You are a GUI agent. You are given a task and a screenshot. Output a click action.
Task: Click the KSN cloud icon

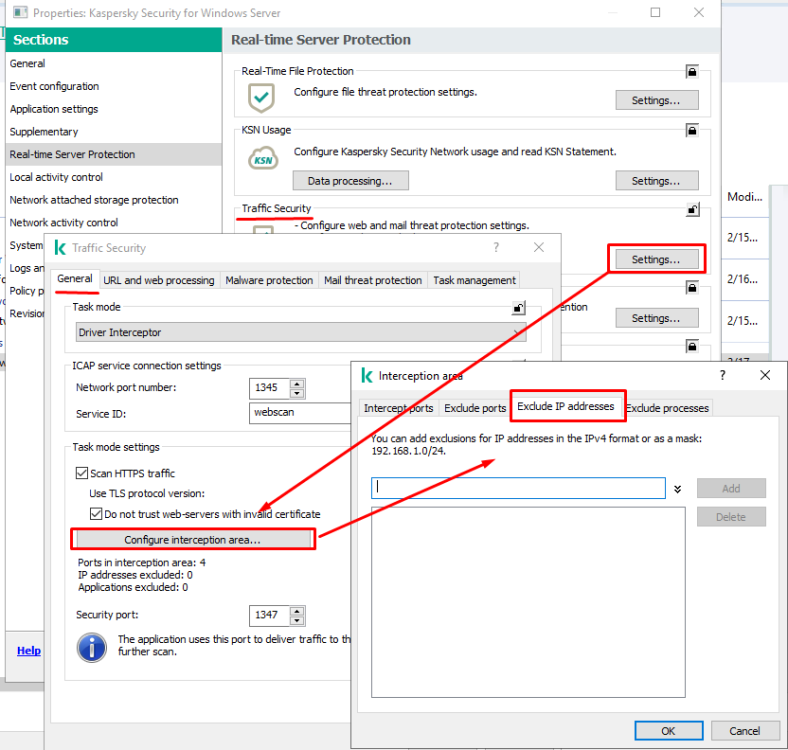pyautogui.click(x=263, y=158)
